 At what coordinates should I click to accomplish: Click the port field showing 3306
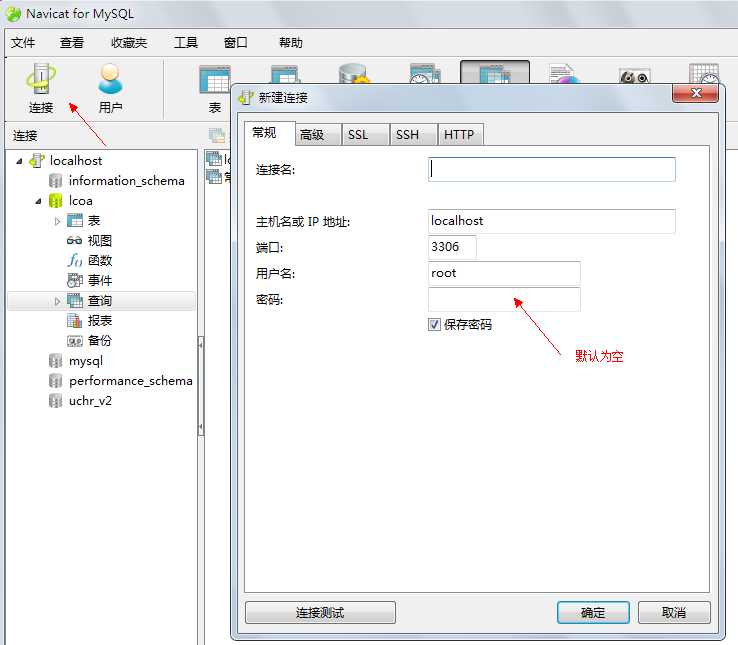(452, 247)
